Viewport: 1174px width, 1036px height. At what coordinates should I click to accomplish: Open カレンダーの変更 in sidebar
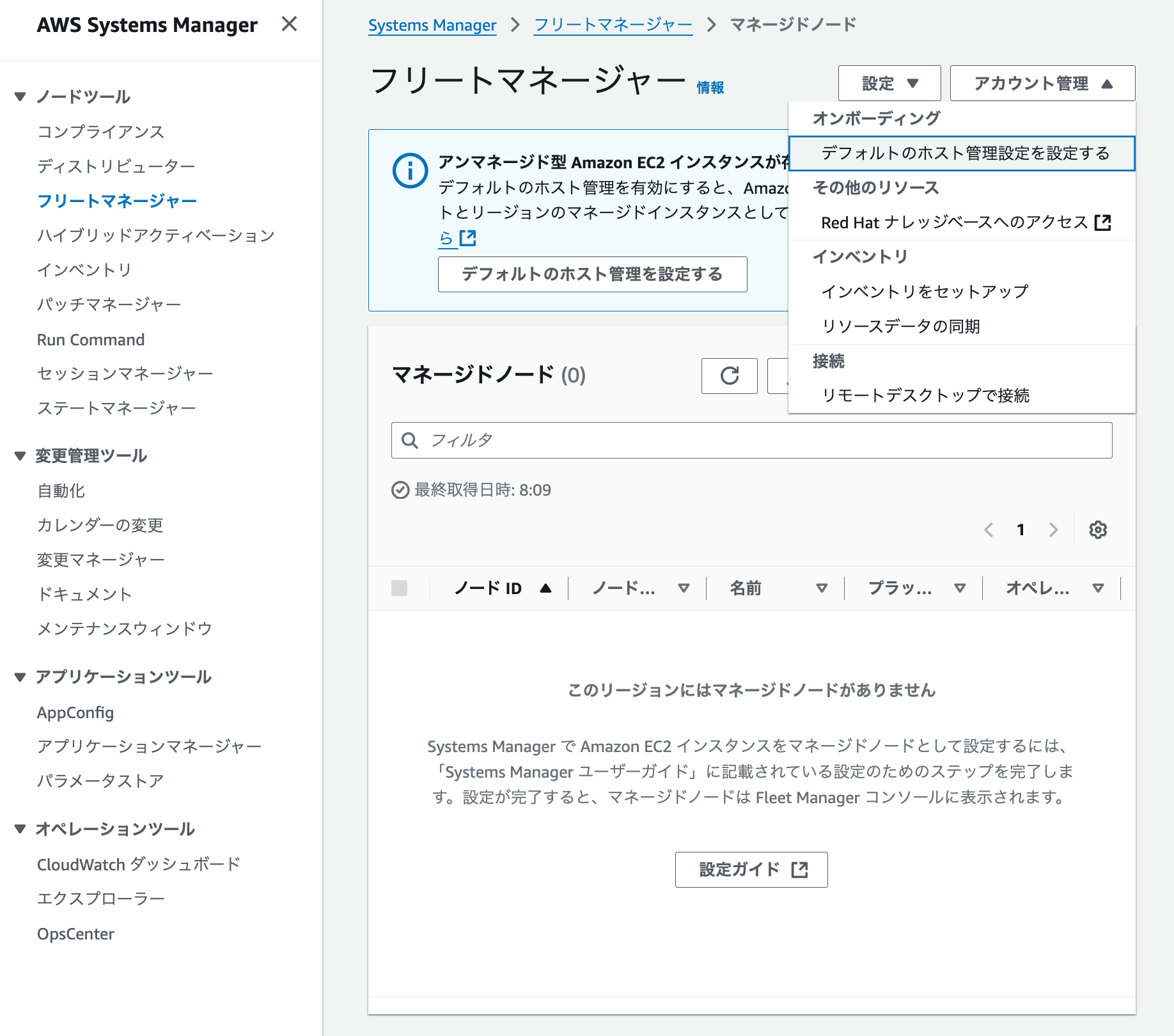(x=100, y=525)
